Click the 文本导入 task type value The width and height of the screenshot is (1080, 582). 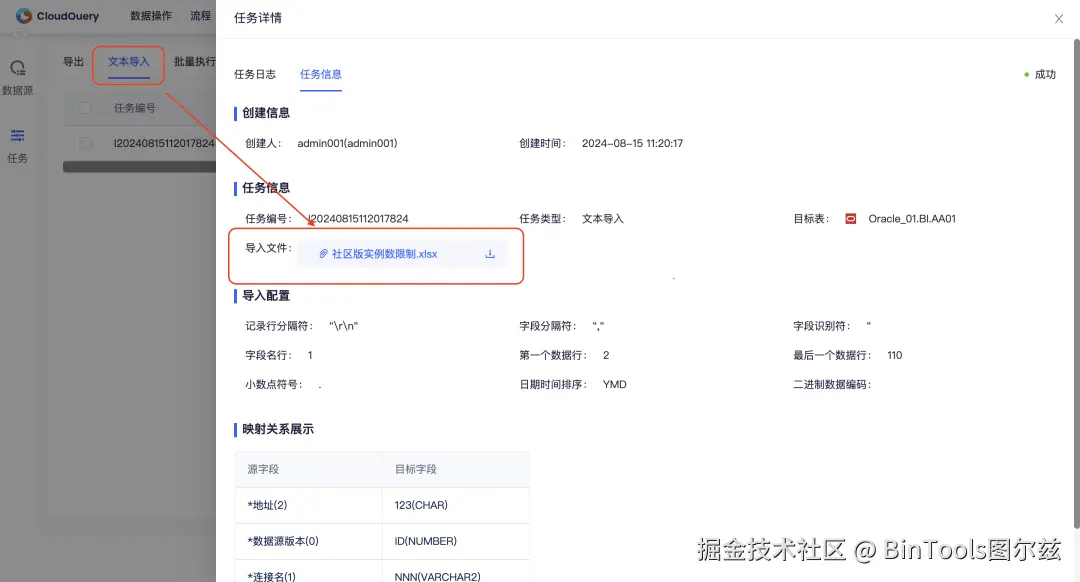603,218
